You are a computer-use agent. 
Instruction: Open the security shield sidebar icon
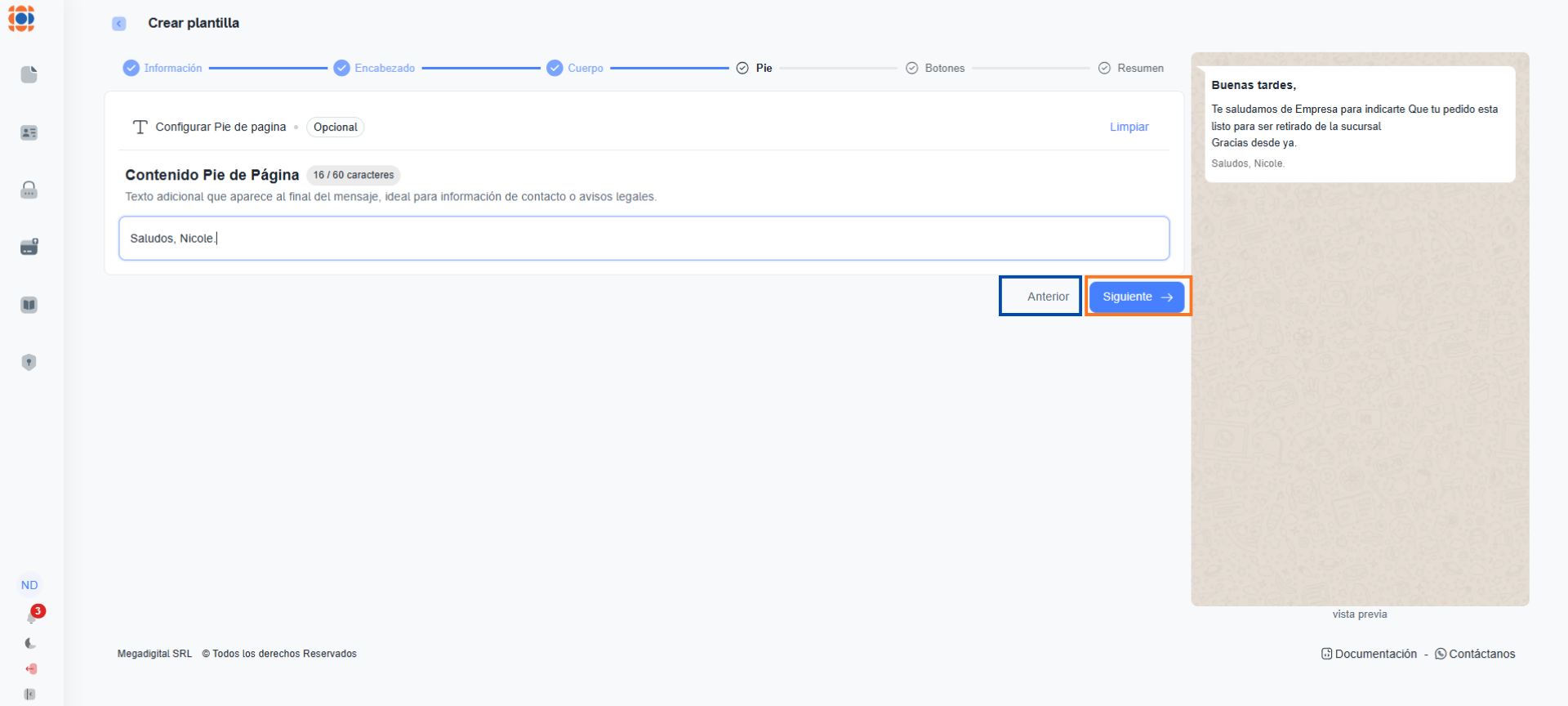pyautogui.click(x=29, y=362)
